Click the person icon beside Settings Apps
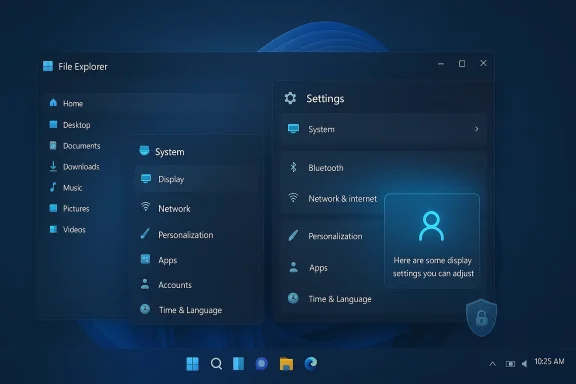 293,267
